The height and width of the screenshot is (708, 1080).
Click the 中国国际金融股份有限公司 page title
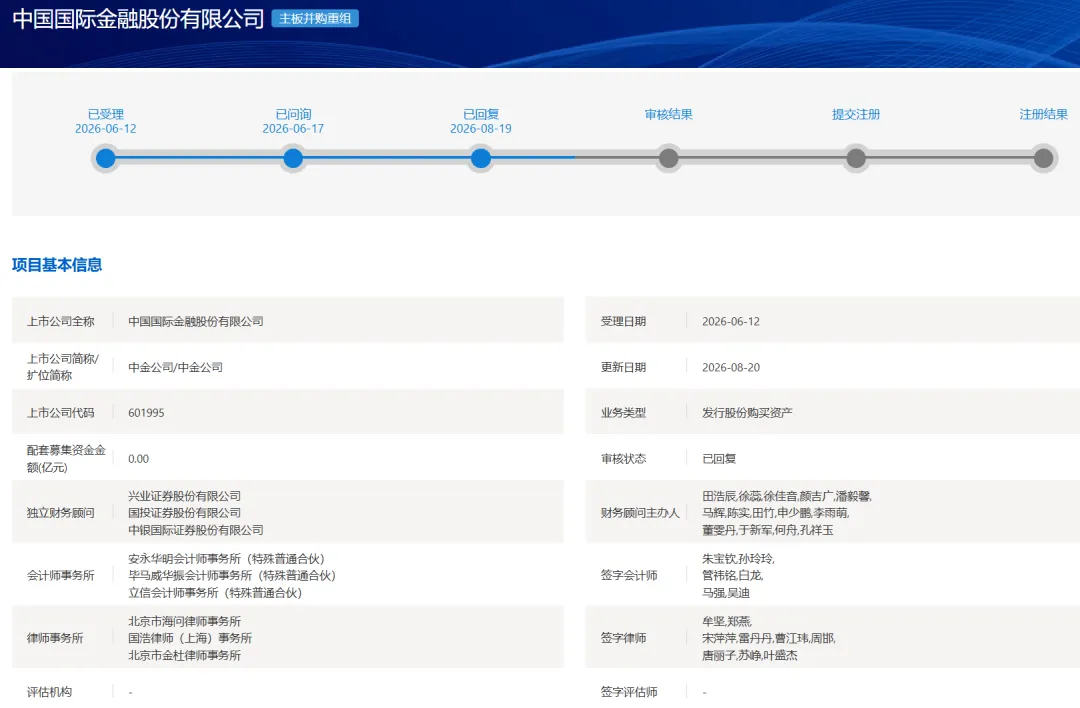138,19
